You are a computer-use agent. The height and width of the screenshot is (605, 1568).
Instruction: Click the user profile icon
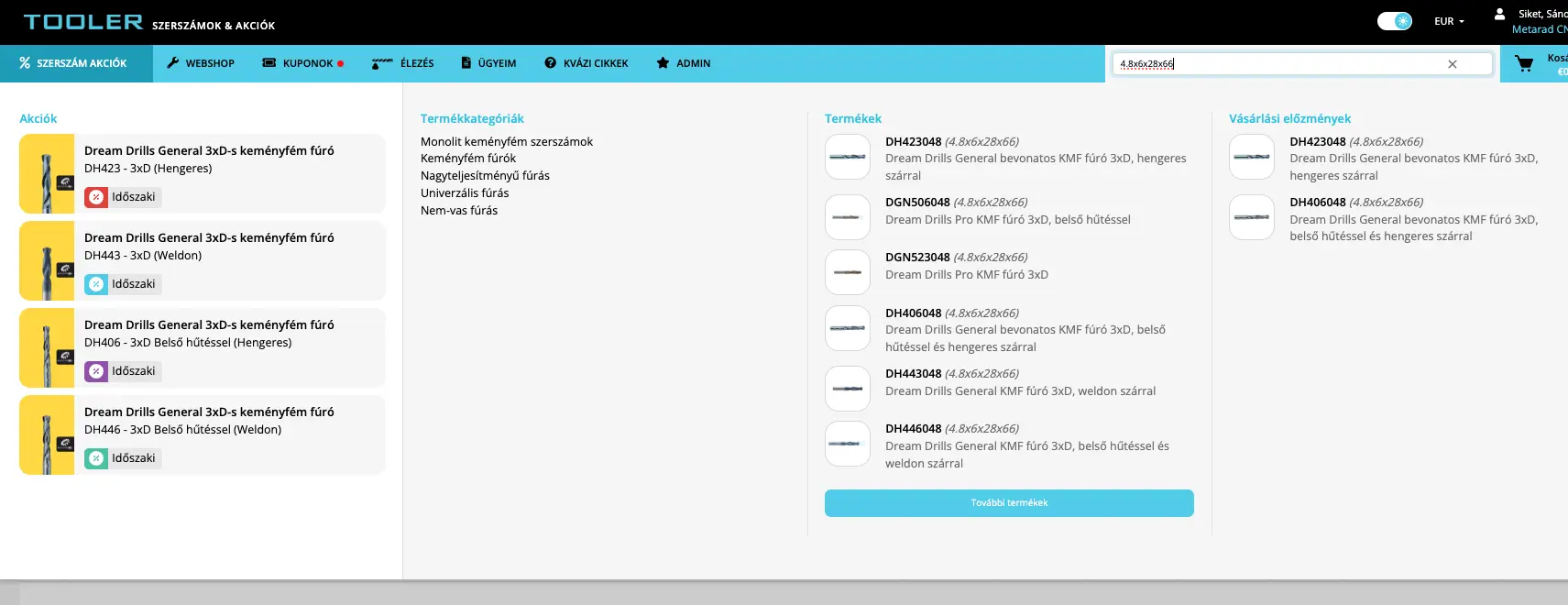pos(1499,15)
